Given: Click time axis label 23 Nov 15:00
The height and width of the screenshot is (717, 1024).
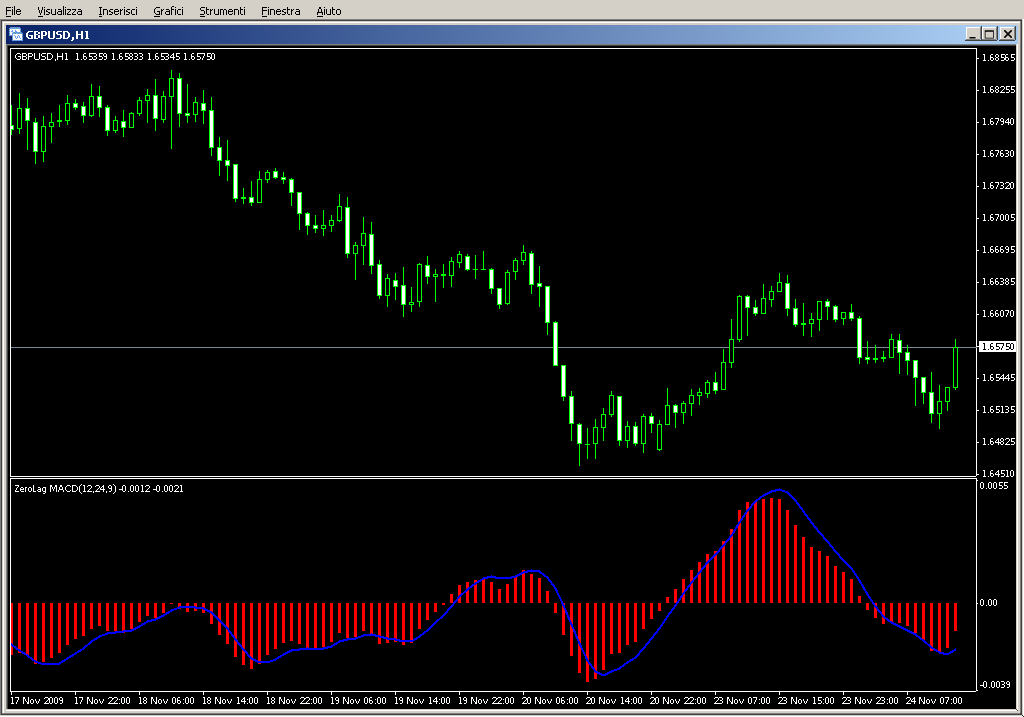Looking at the screenshot, I should point(807,701).
